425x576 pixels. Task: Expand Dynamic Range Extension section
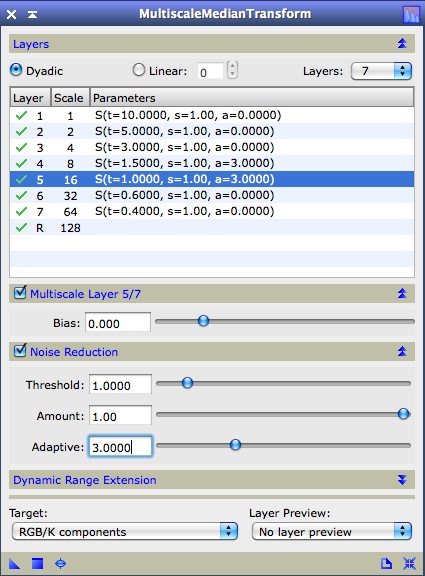pyautogui.click(x=402, y=480)
